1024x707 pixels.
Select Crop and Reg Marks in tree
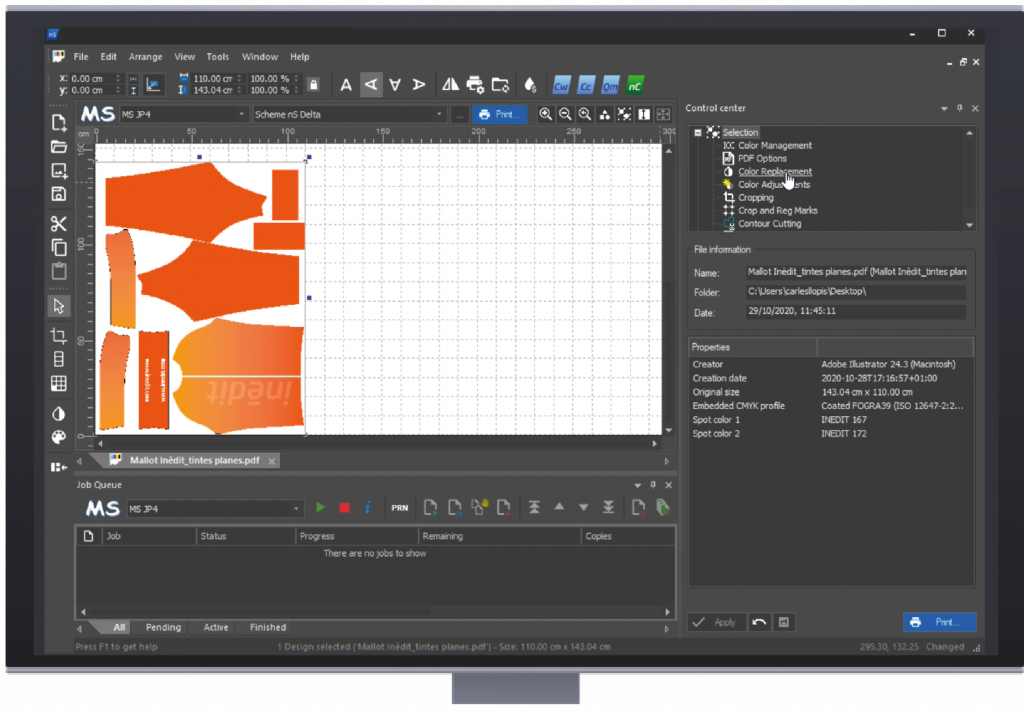777,211
